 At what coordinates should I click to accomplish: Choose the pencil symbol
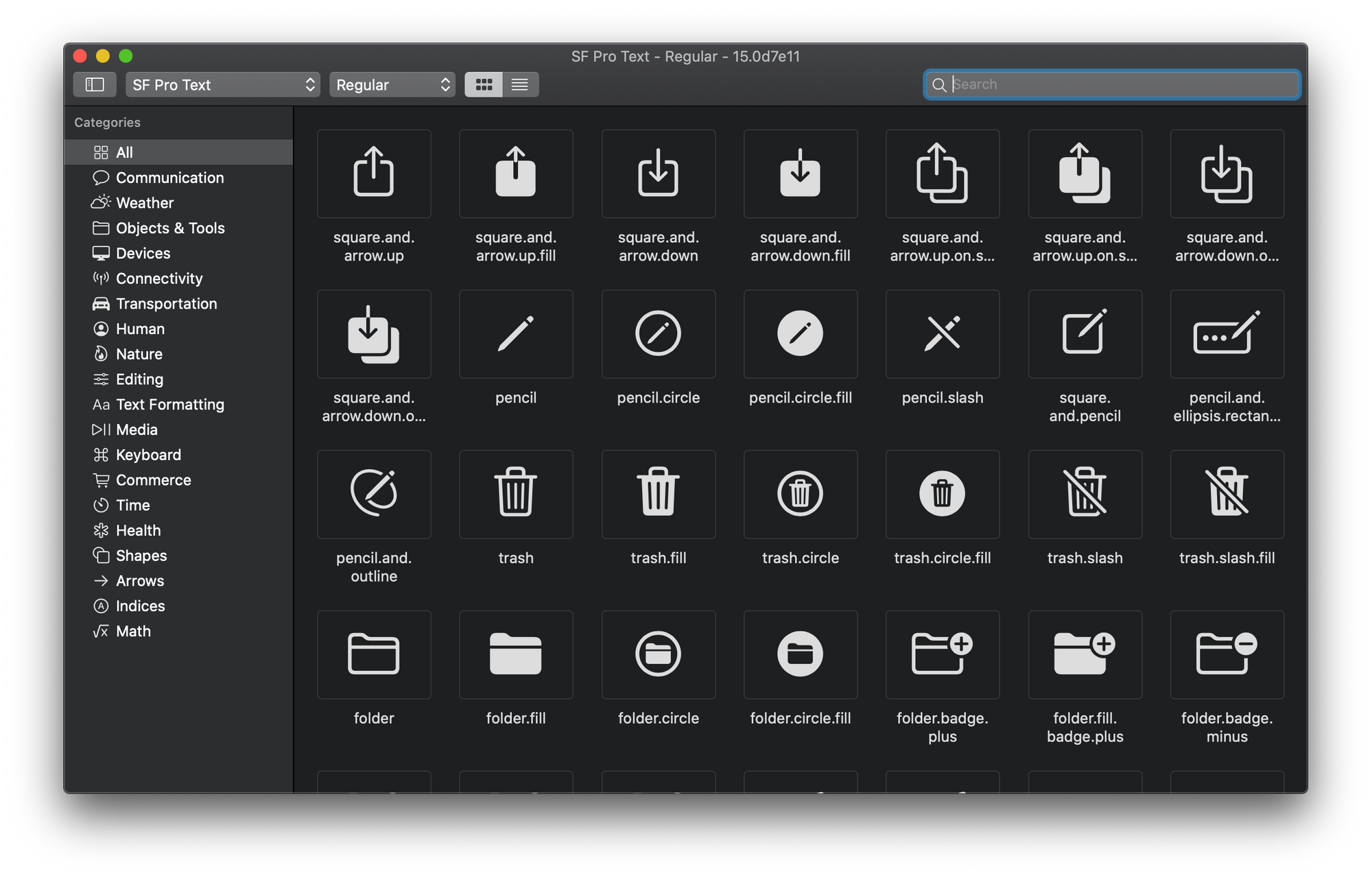click(x=516, y=334)
